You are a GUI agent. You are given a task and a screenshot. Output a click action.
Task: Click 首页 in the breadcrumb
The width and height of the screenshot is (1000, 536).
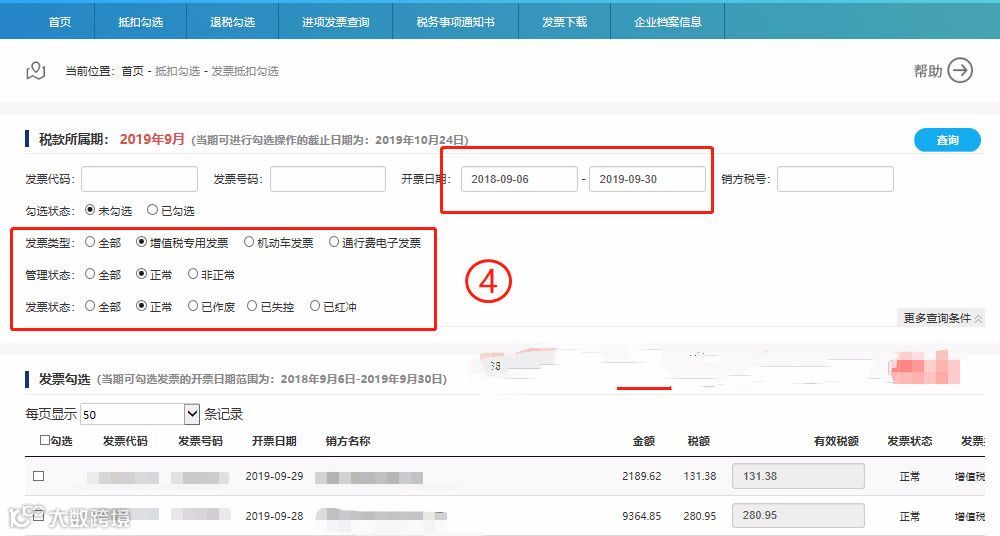click(133, 71)
